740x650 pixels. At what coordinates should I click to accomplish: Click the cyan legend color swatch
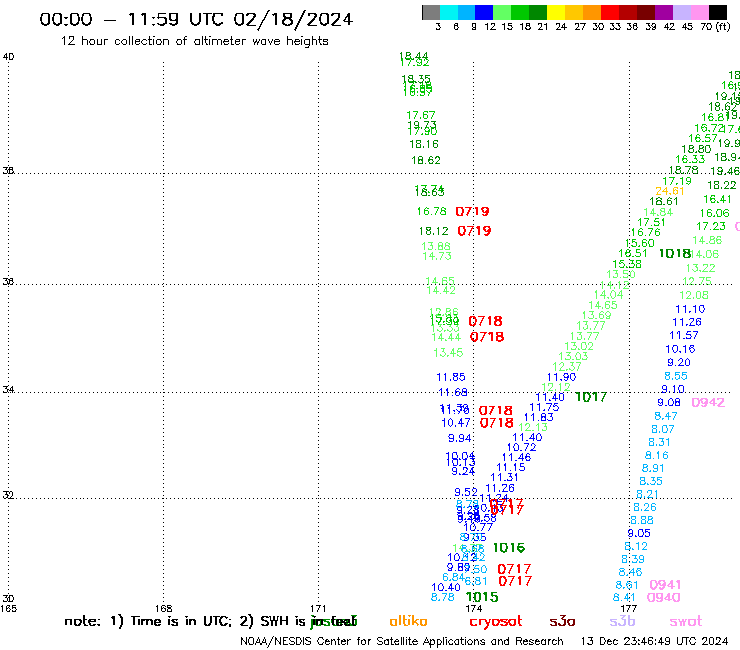448,12
